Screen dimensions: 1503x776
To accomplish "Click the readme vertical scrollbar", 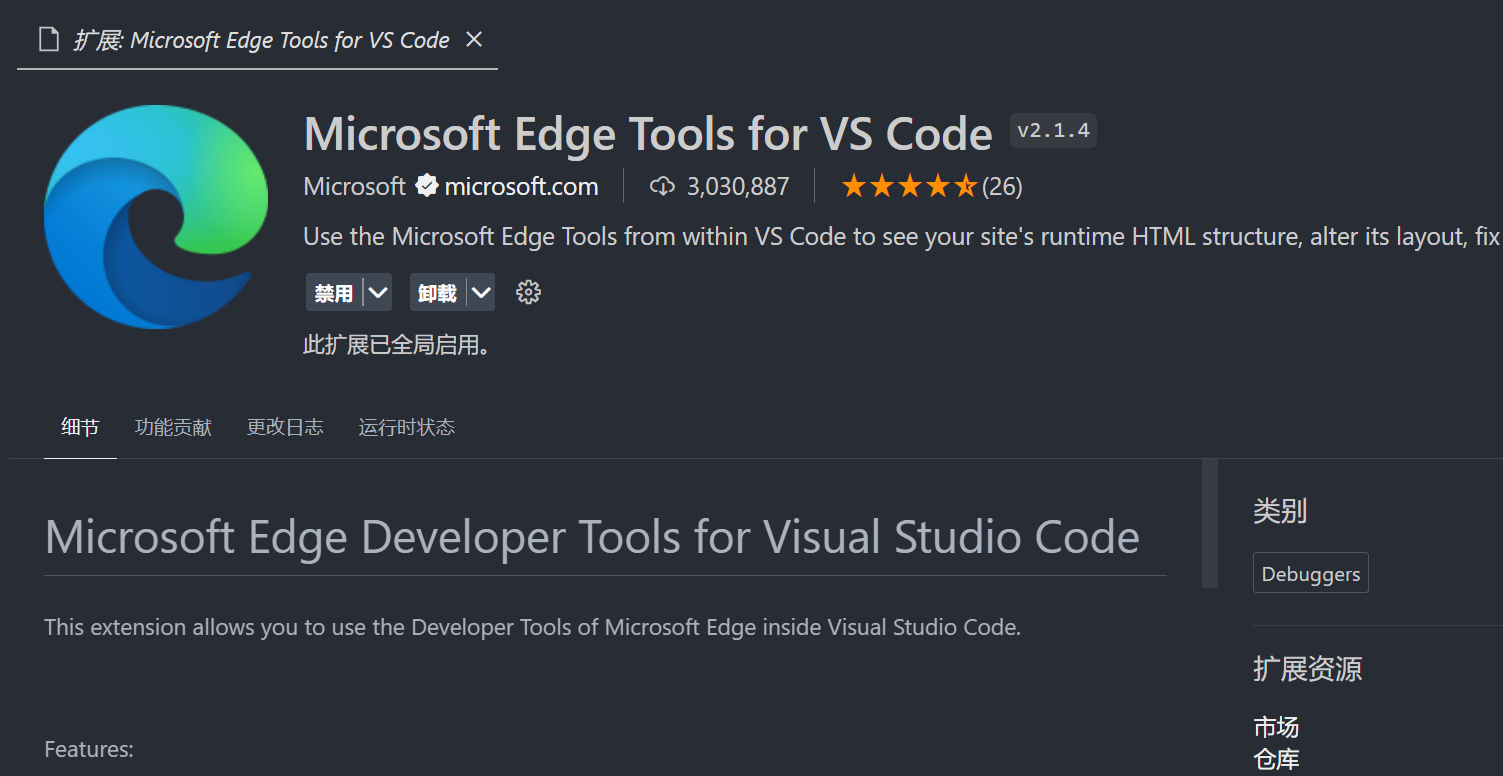I will click(1210, 523).
